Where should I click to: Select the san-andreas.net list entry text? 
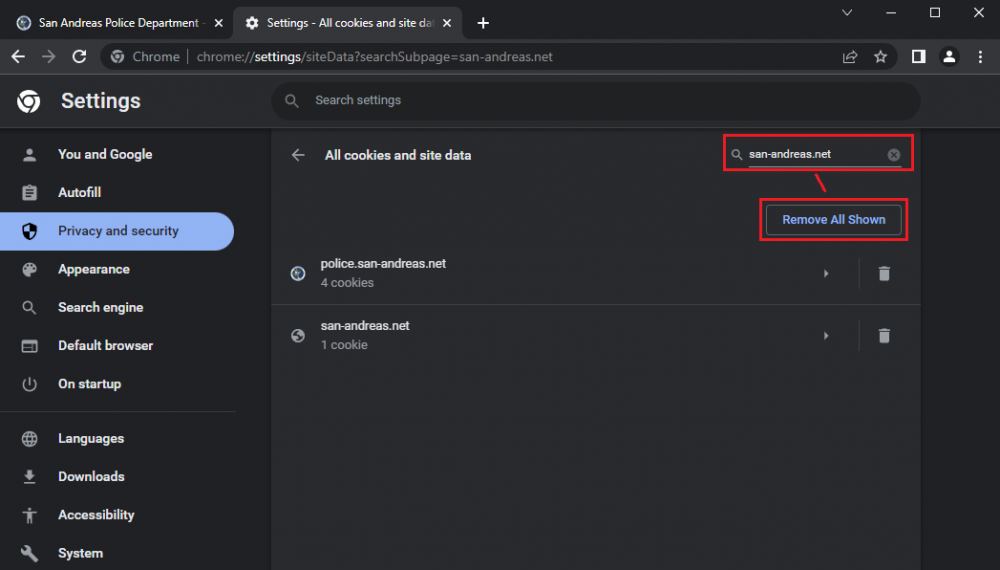[x=365, y=325]
